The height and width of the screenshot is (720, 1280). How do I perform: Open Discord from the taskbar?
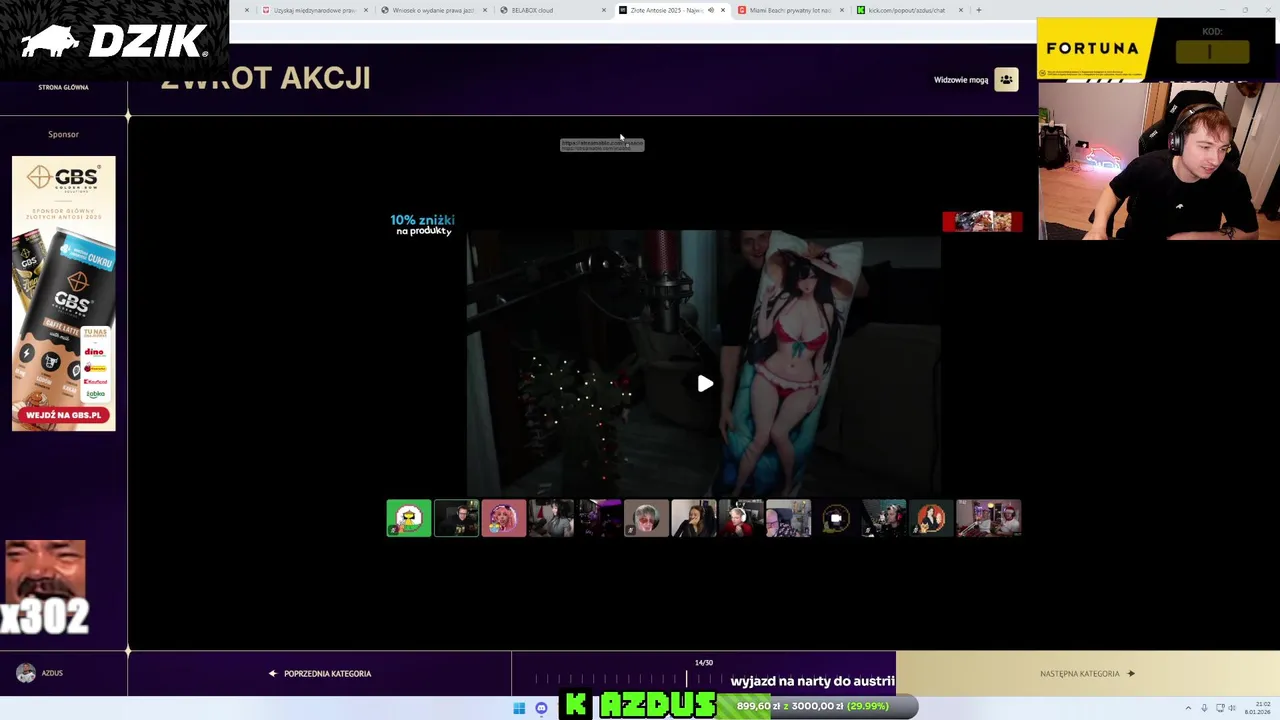pos(541,708)
